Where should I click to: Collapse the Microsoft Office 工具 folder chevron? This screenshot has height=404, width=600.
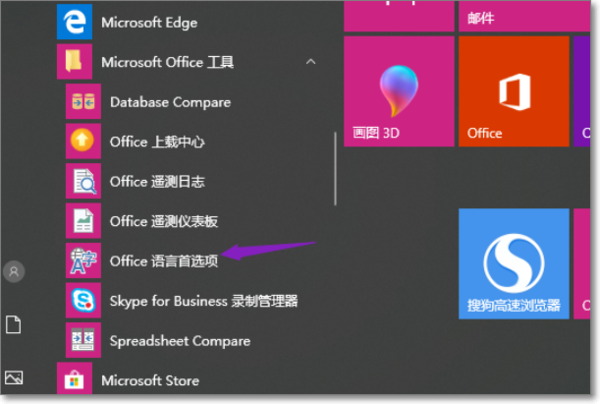311,62
